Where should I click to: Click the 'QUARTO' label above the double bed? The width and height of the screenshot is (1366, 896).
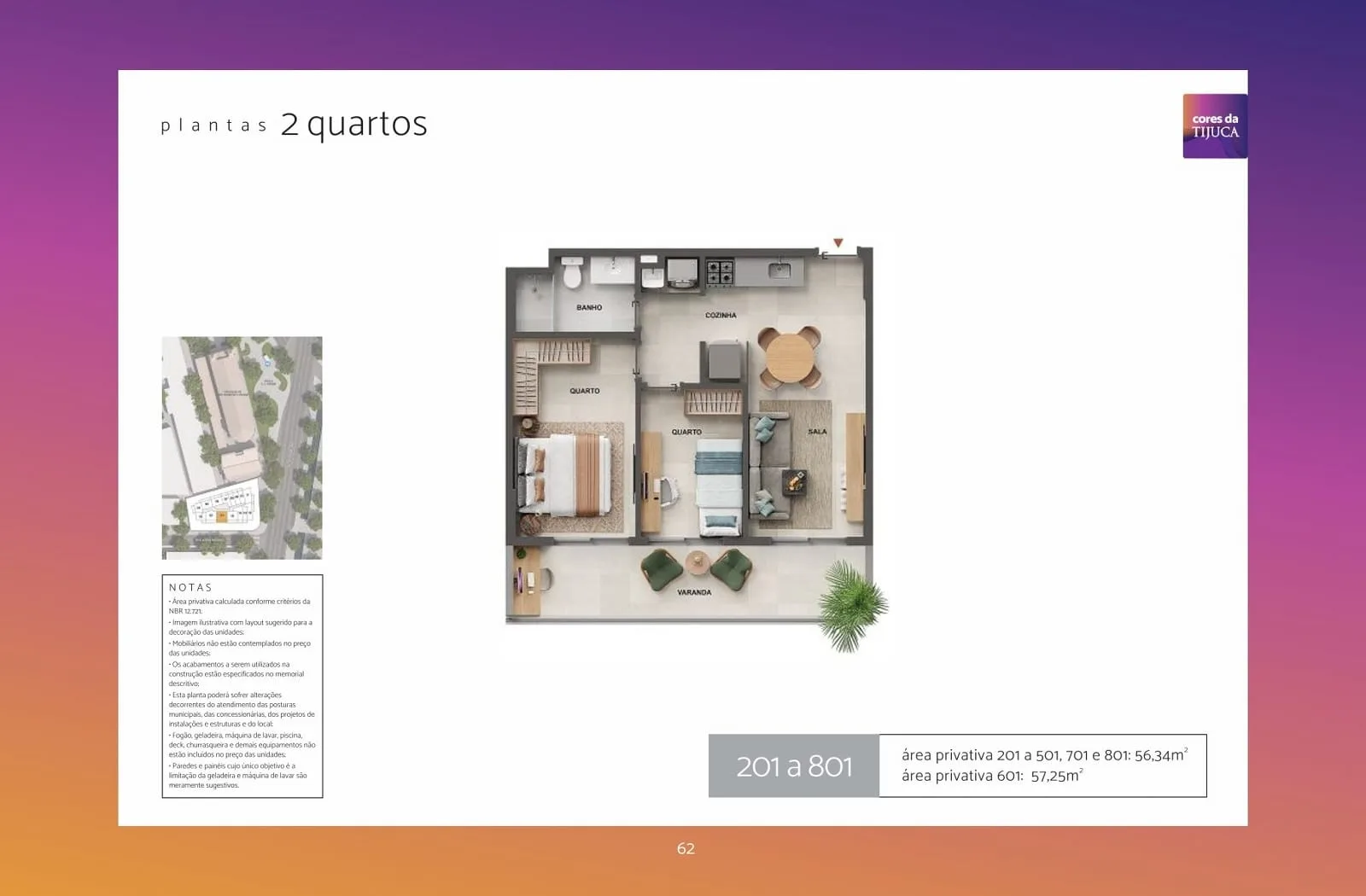coord(585,391)
